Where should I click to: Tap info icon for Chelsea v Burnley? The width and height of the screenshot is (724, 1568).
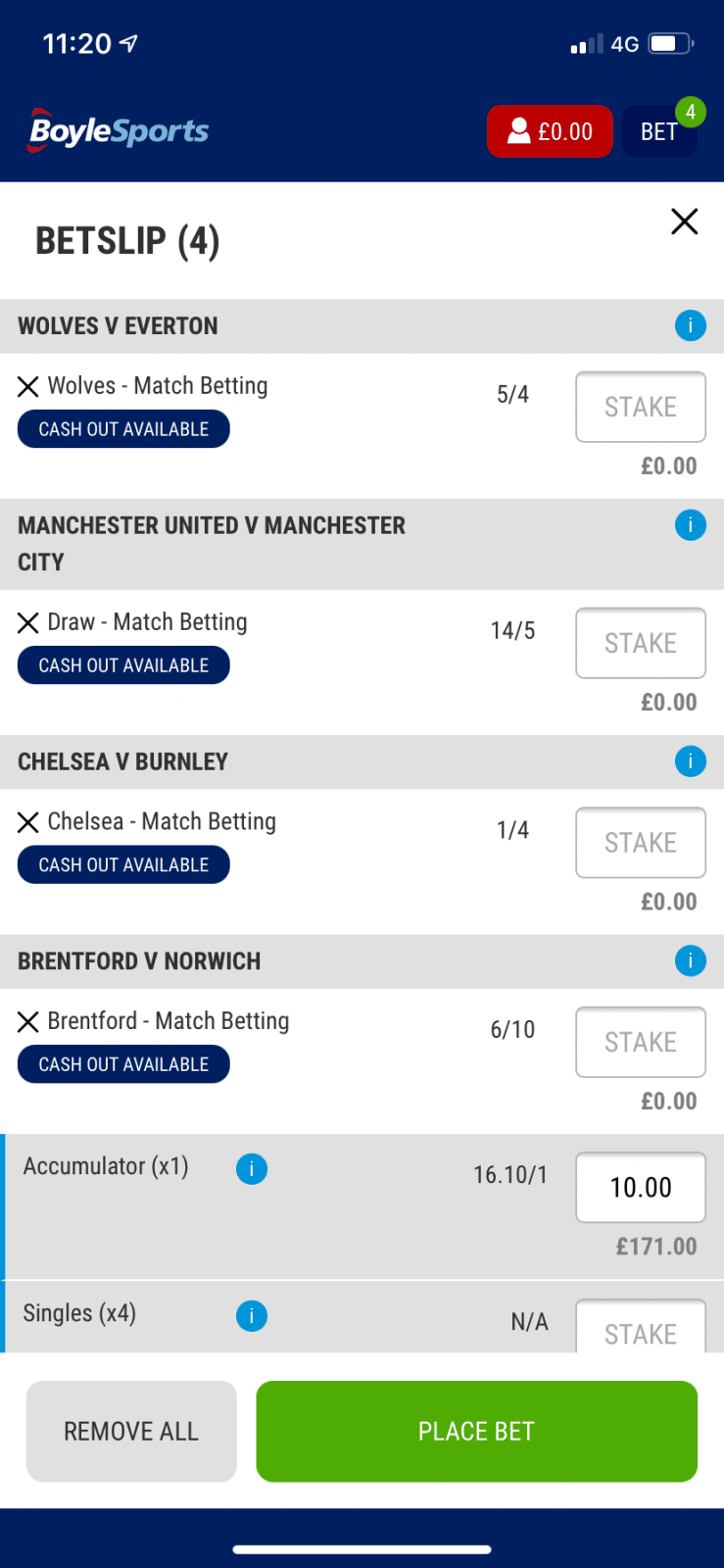tap(690, 761)
